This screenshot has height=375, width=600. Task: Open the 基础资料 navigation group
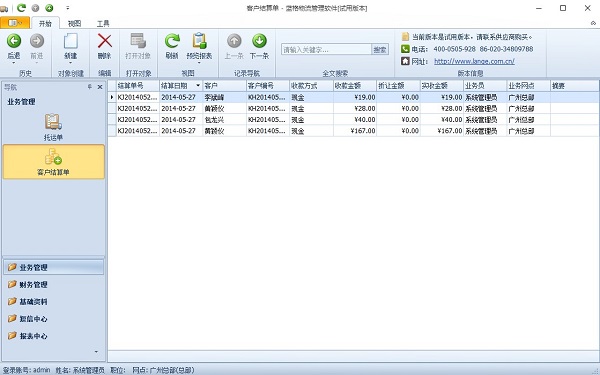(x=54, y=302)
